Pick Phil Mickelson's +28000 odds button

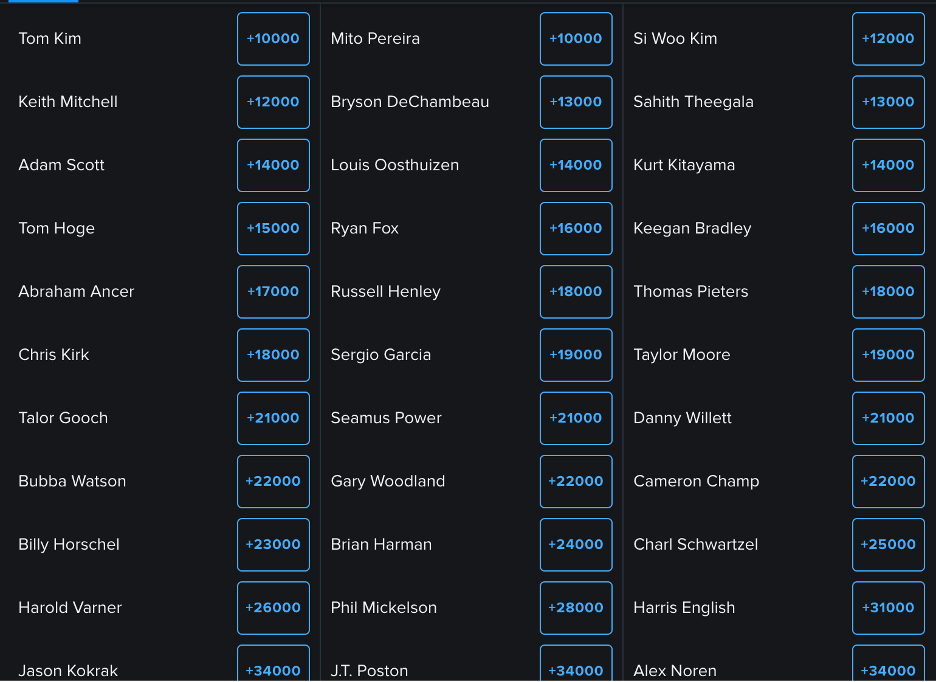click(576, 608)
